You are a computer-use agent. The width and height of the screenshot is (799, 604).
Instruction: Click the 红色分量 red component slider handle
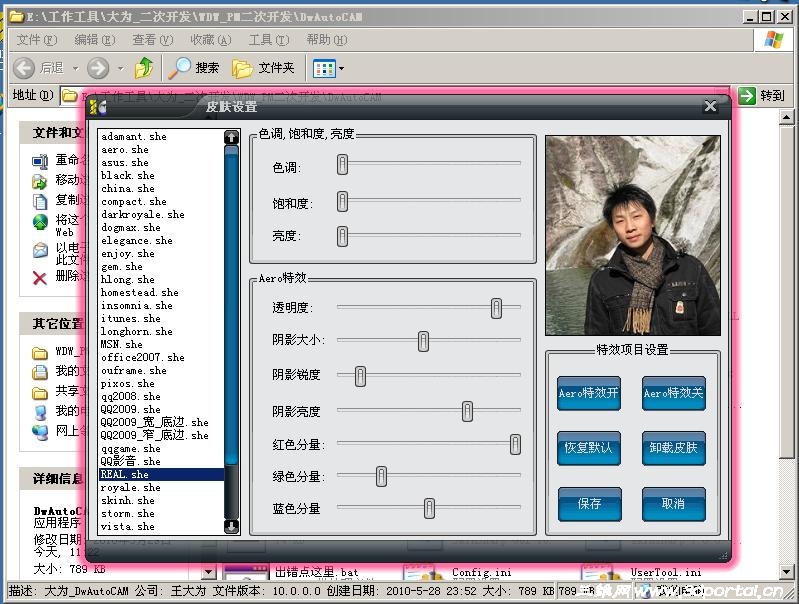click(x=515, y=444)
